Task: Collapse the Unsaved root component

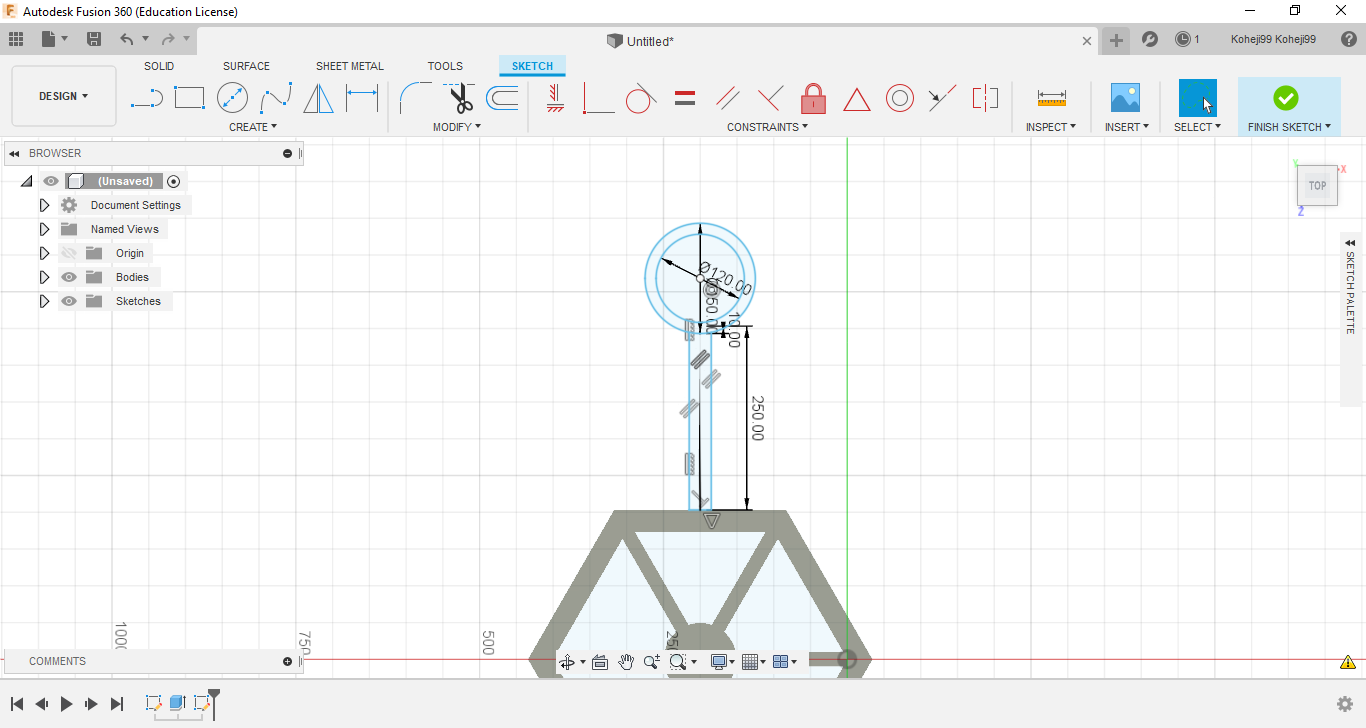Action: tap(27, 181)
